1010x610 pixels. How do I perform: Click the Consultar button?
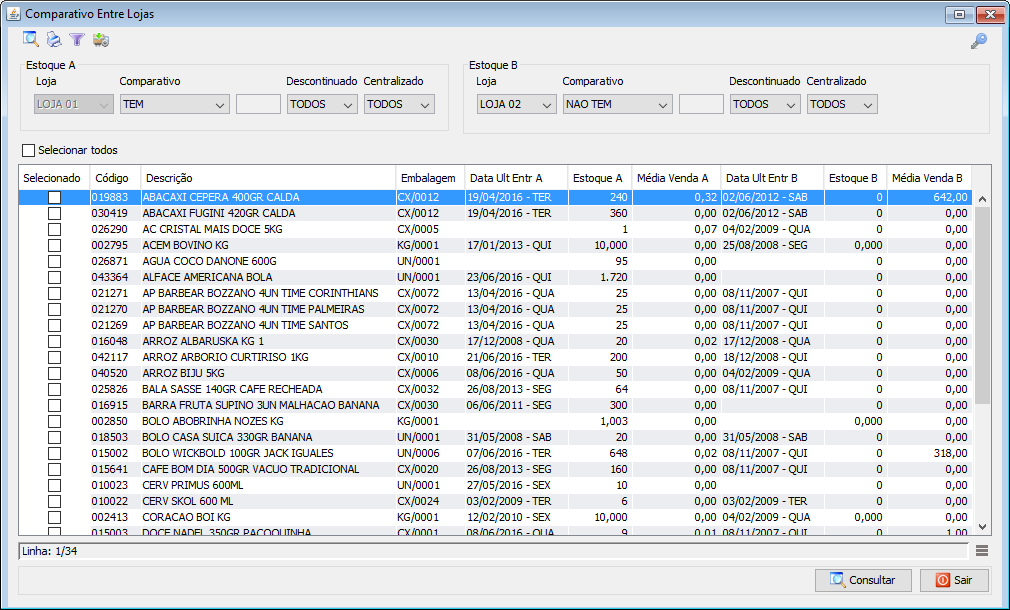[x=863, y=580]
